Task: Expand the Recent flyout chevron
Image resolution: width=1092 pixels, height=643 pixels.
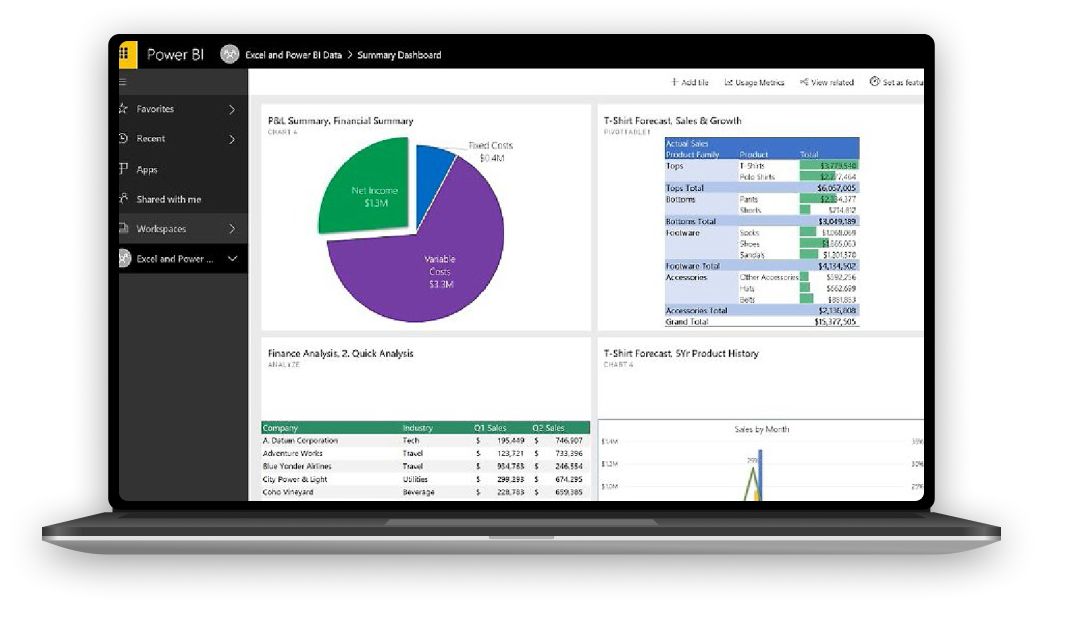Action: (x=232, y=139)
